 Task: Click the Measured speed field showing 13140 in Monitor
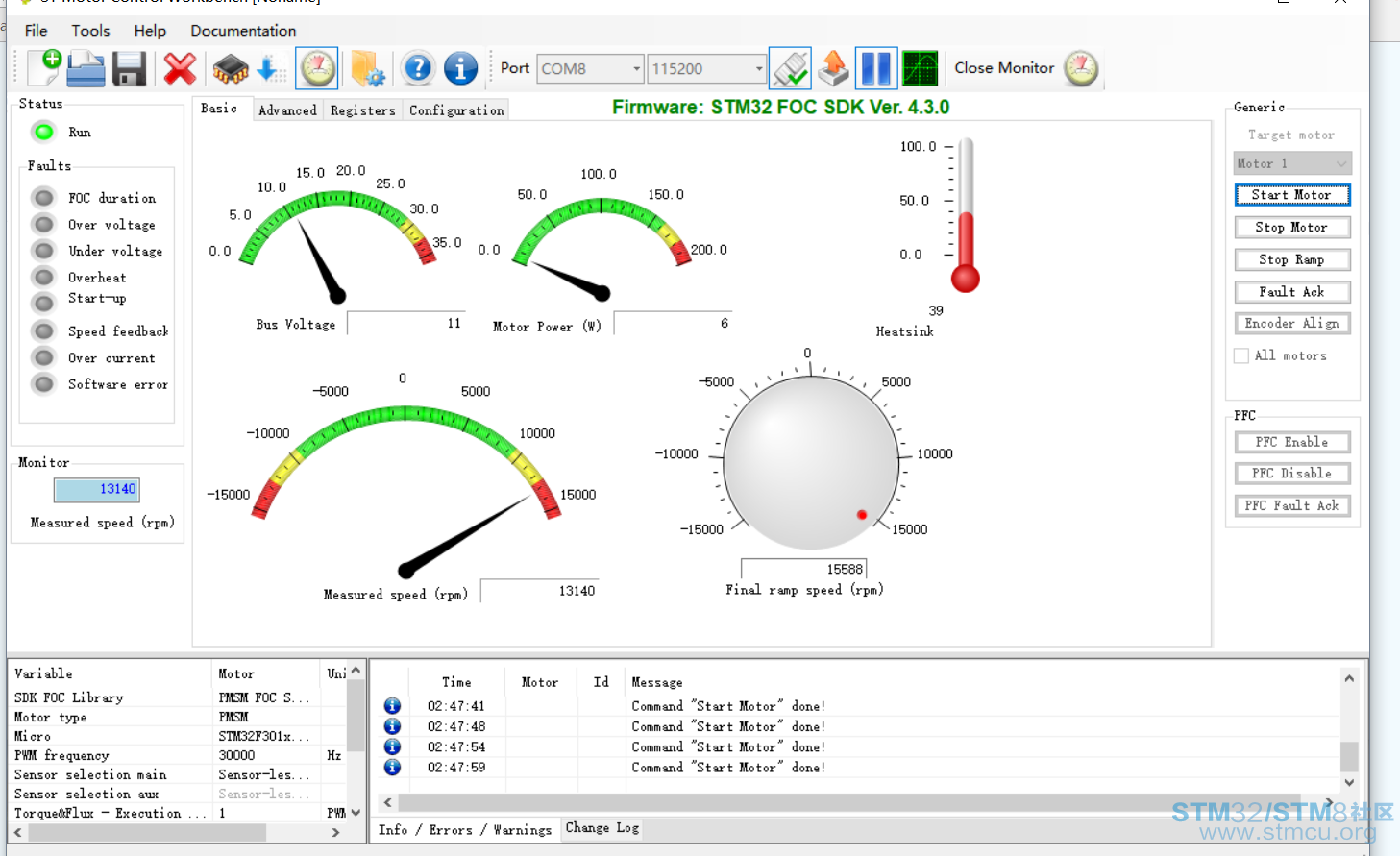[x=97, y=490]
